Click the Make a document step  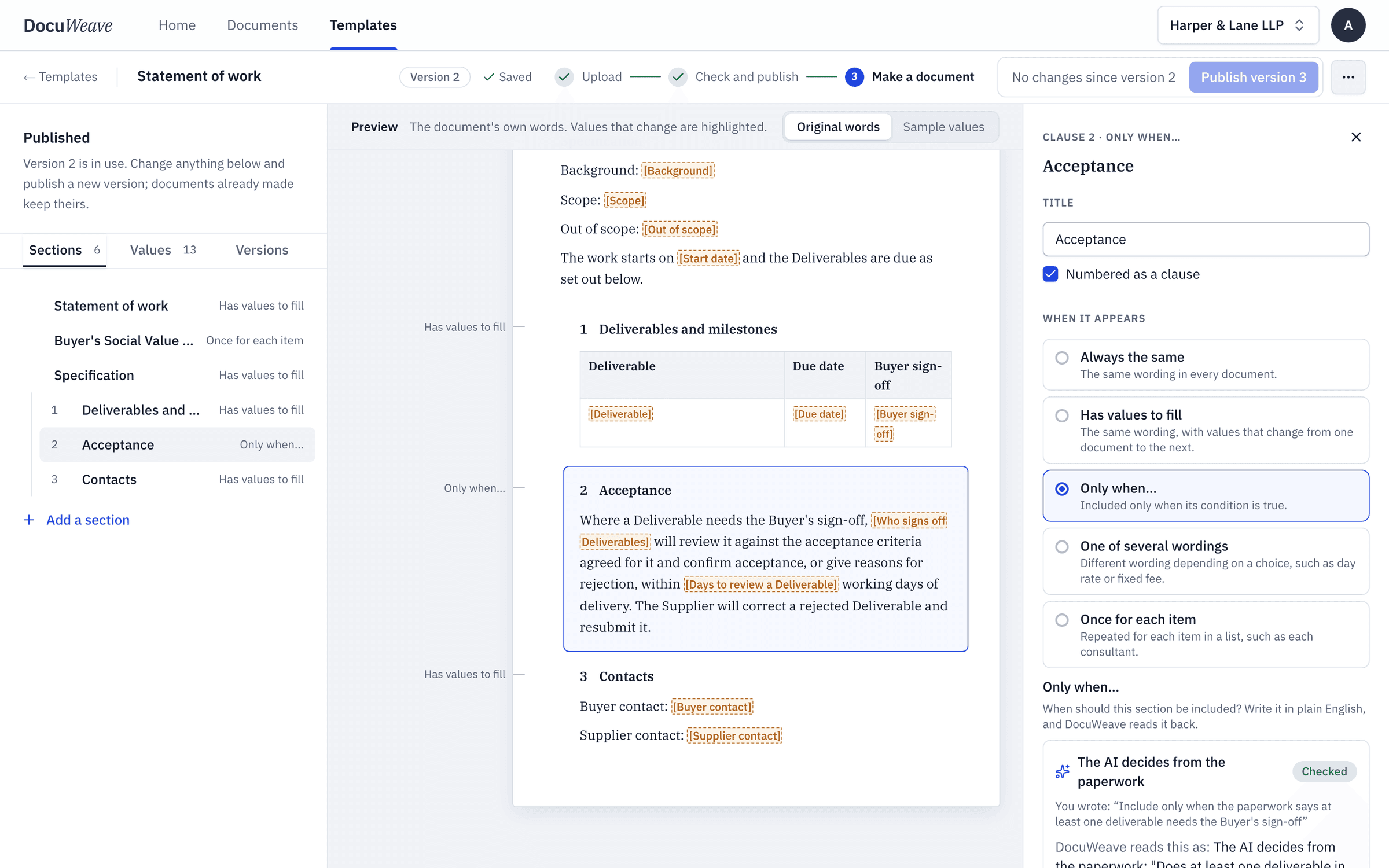923,77
